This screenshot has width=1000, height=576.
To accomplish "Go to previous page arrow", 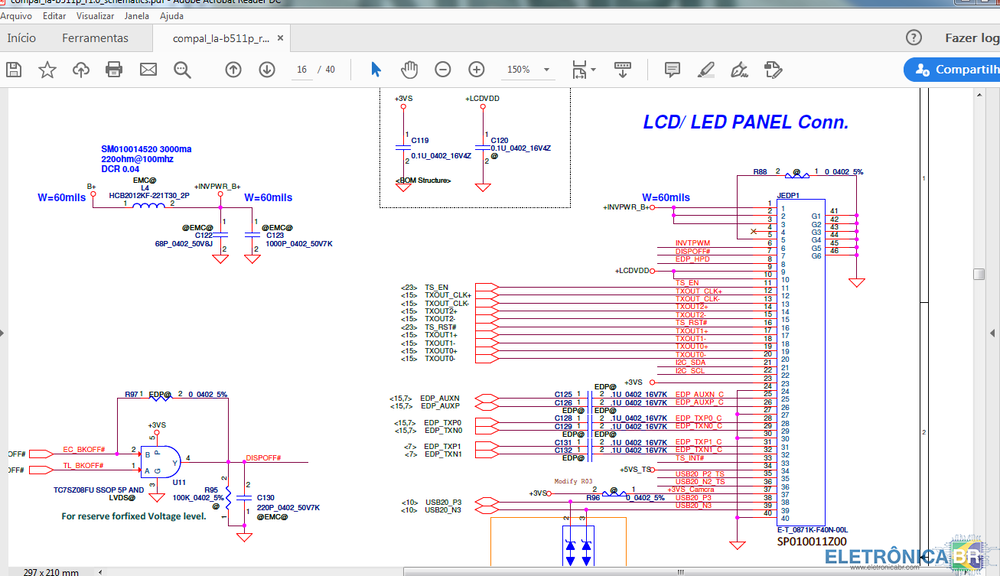I will click(233, 69).
